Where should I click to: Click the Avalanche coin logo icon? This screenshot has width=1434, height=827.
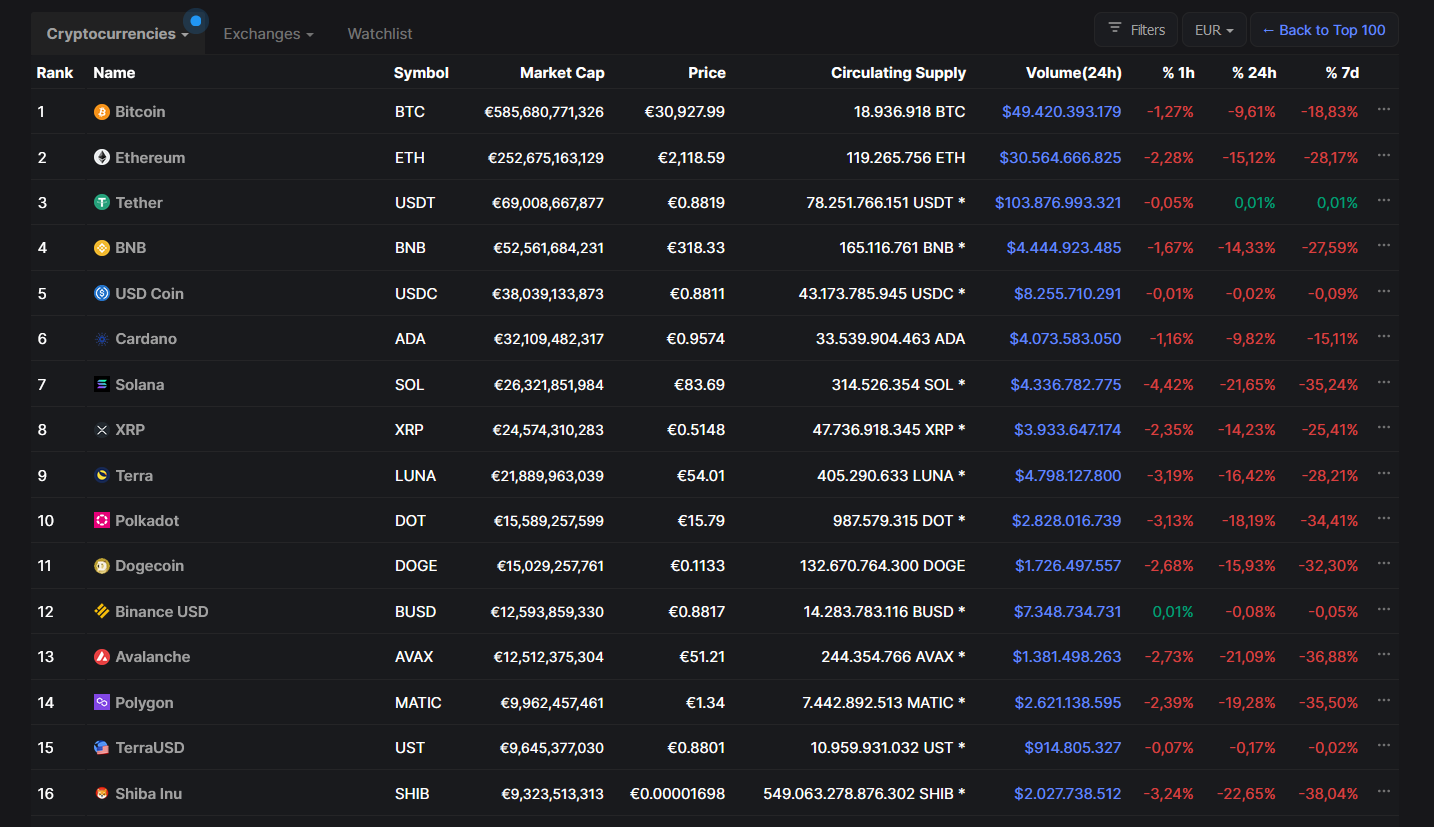(x=102, y=657)
